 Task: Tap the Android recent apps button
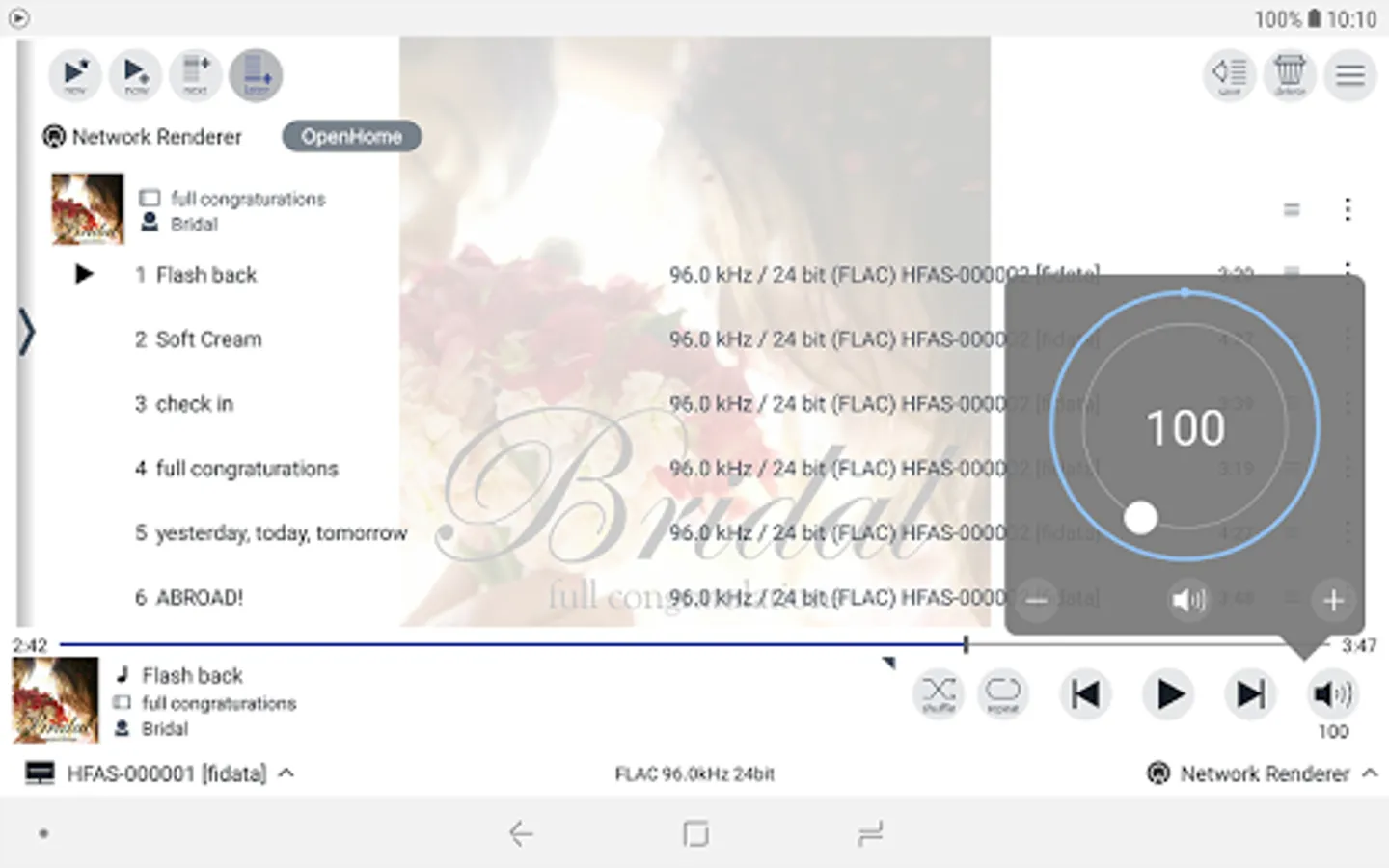point(870,833)
